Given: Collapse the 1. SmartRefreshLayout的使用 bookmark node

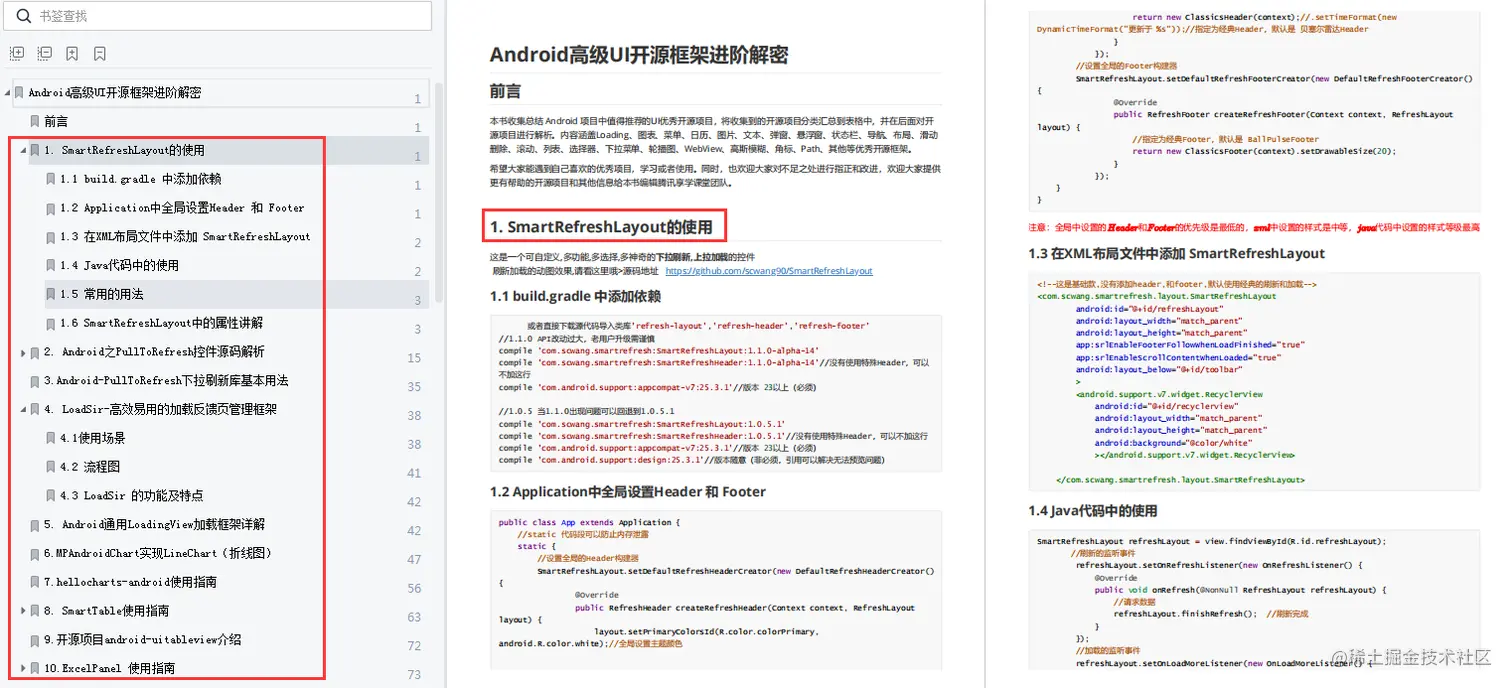Looking at the screenshot, I should pos(23,151).
